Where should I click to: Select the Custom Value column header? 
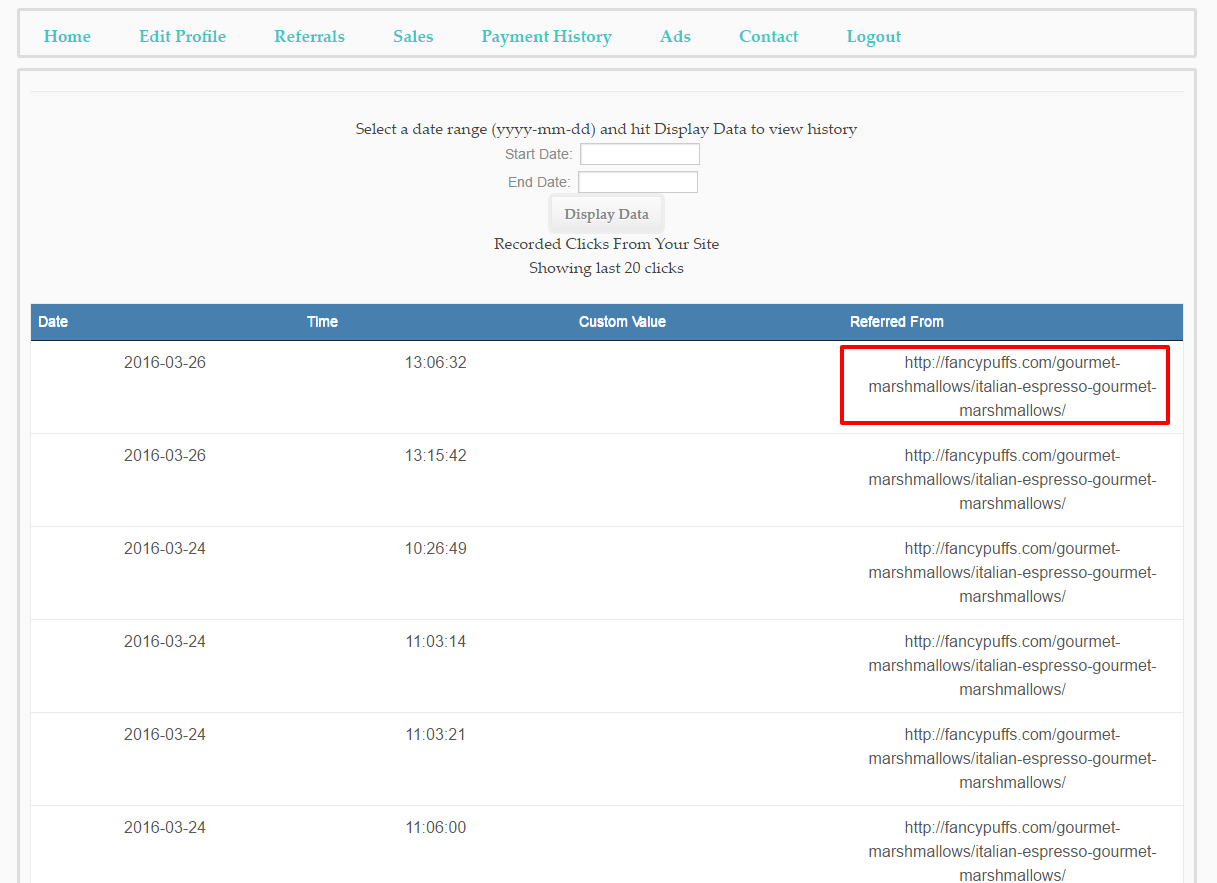622,322
